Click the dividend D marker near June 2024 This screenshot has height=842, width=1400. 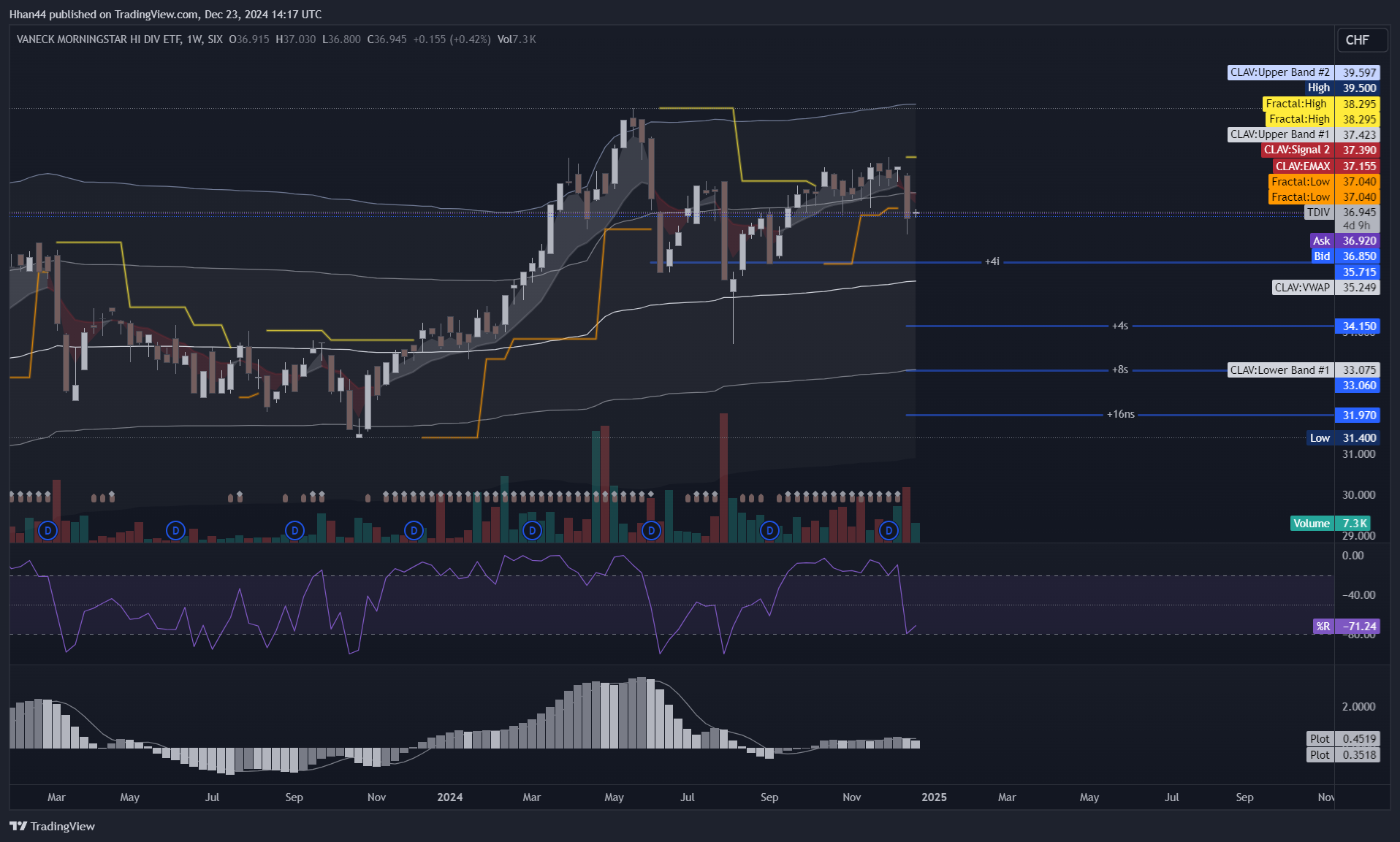coord(651,531)
